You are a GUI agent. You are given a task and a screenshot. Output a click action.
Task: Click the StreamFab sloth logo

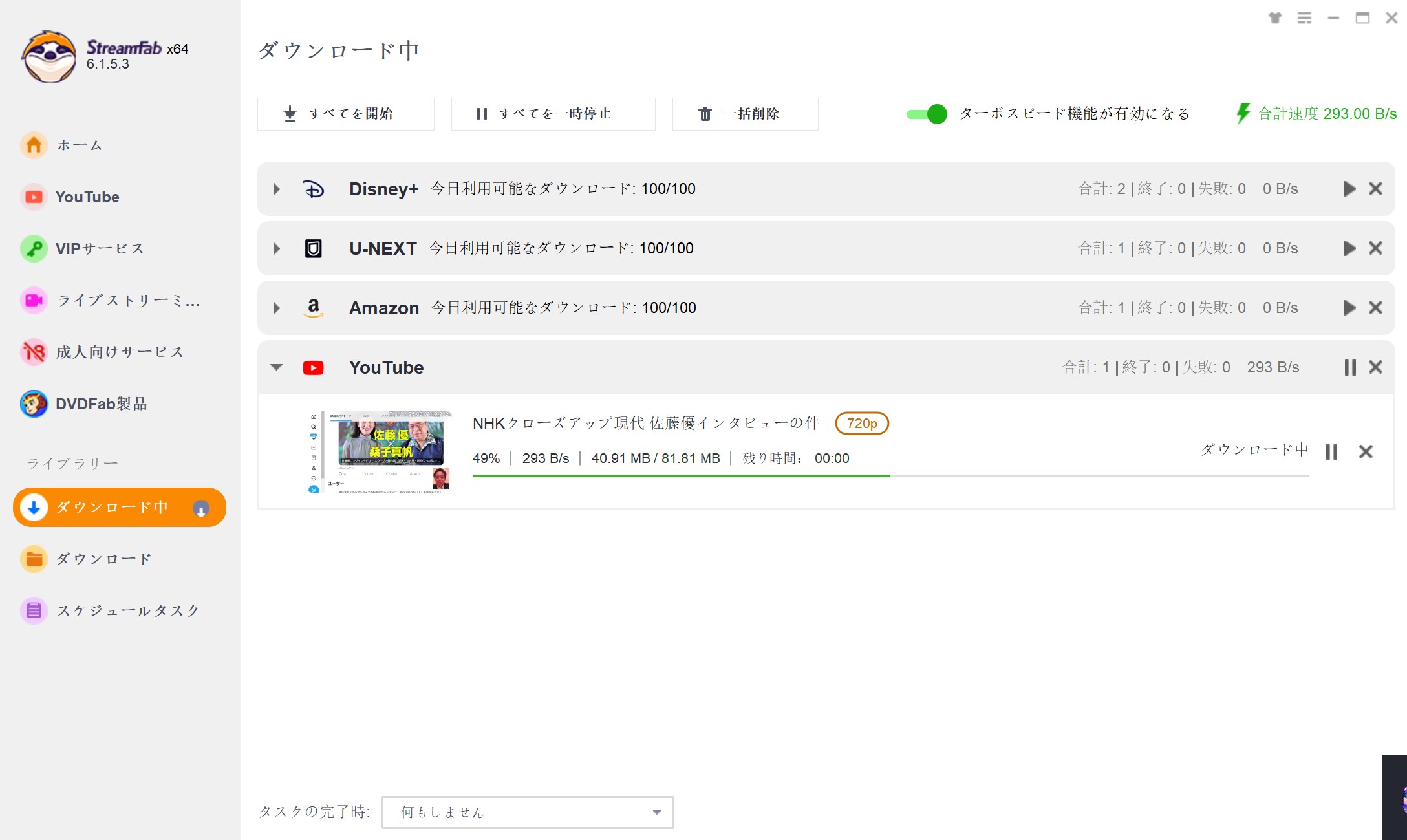49,57
